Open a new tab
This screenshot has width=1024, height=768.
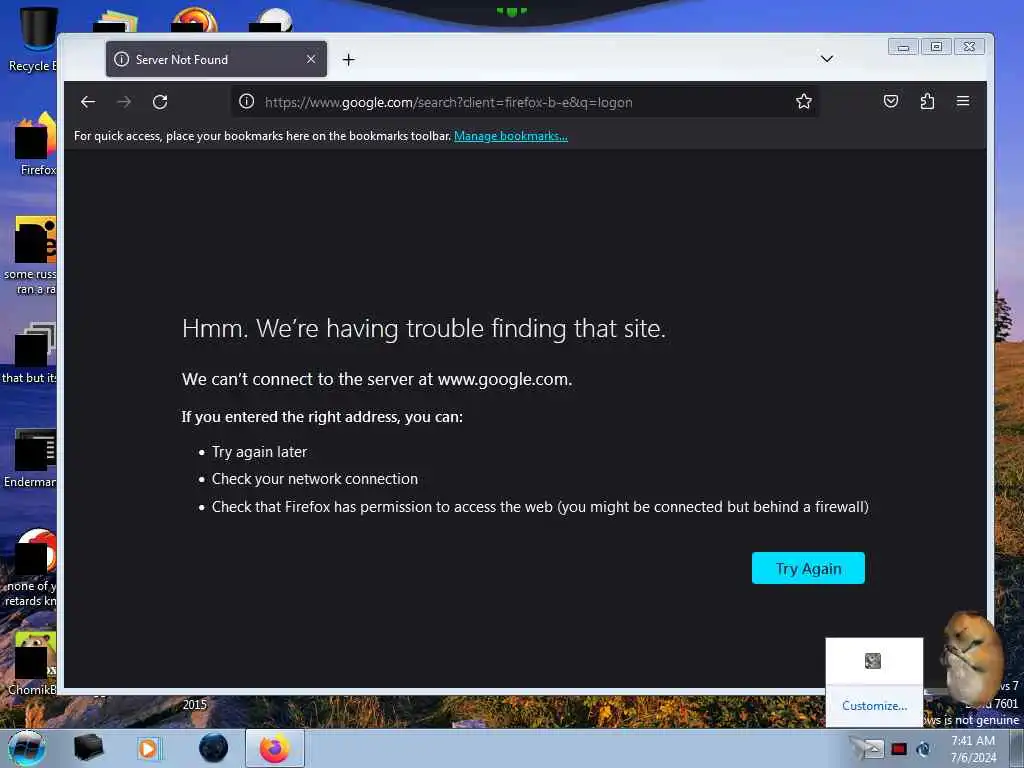point(349,59)
